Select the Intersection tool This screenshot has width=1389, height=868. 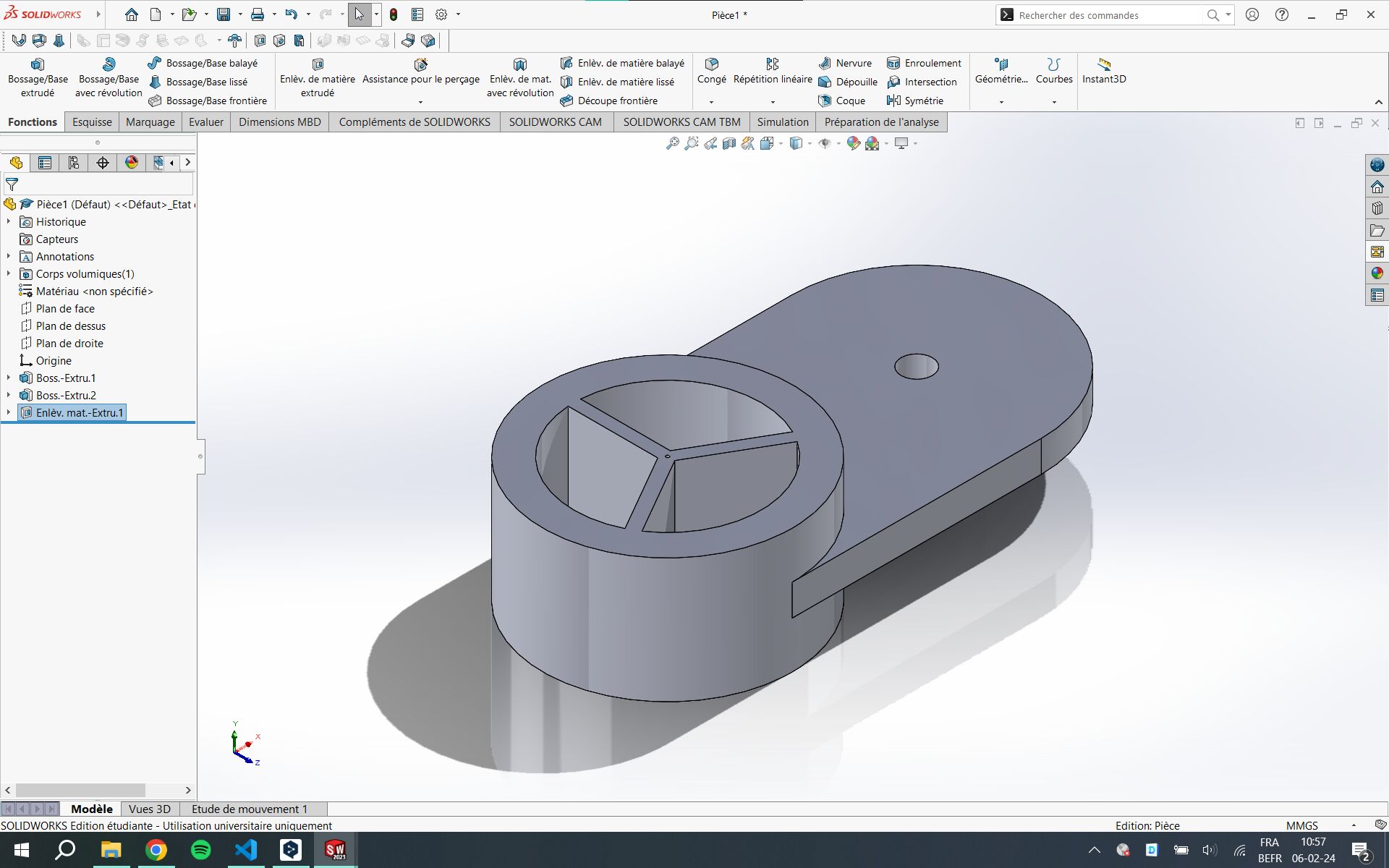pyautogui.click(x=922, y=82)
